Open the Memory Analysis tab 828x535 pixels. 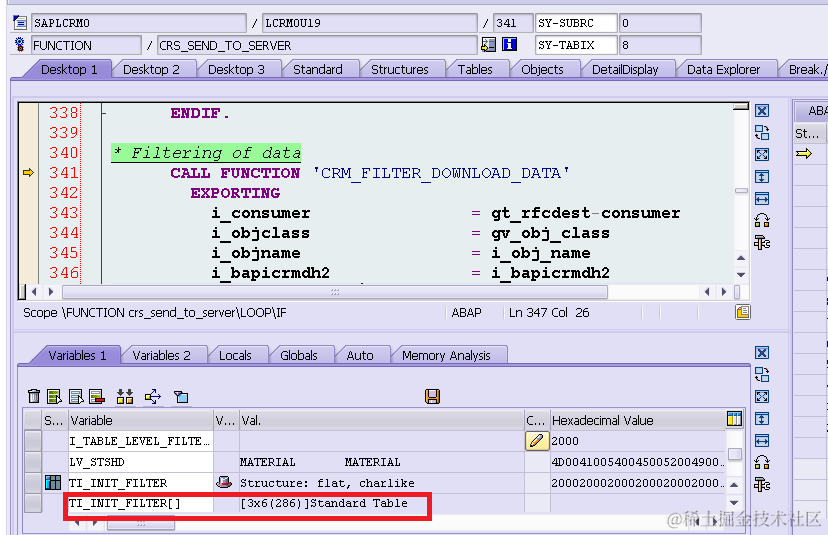(446, 355)
